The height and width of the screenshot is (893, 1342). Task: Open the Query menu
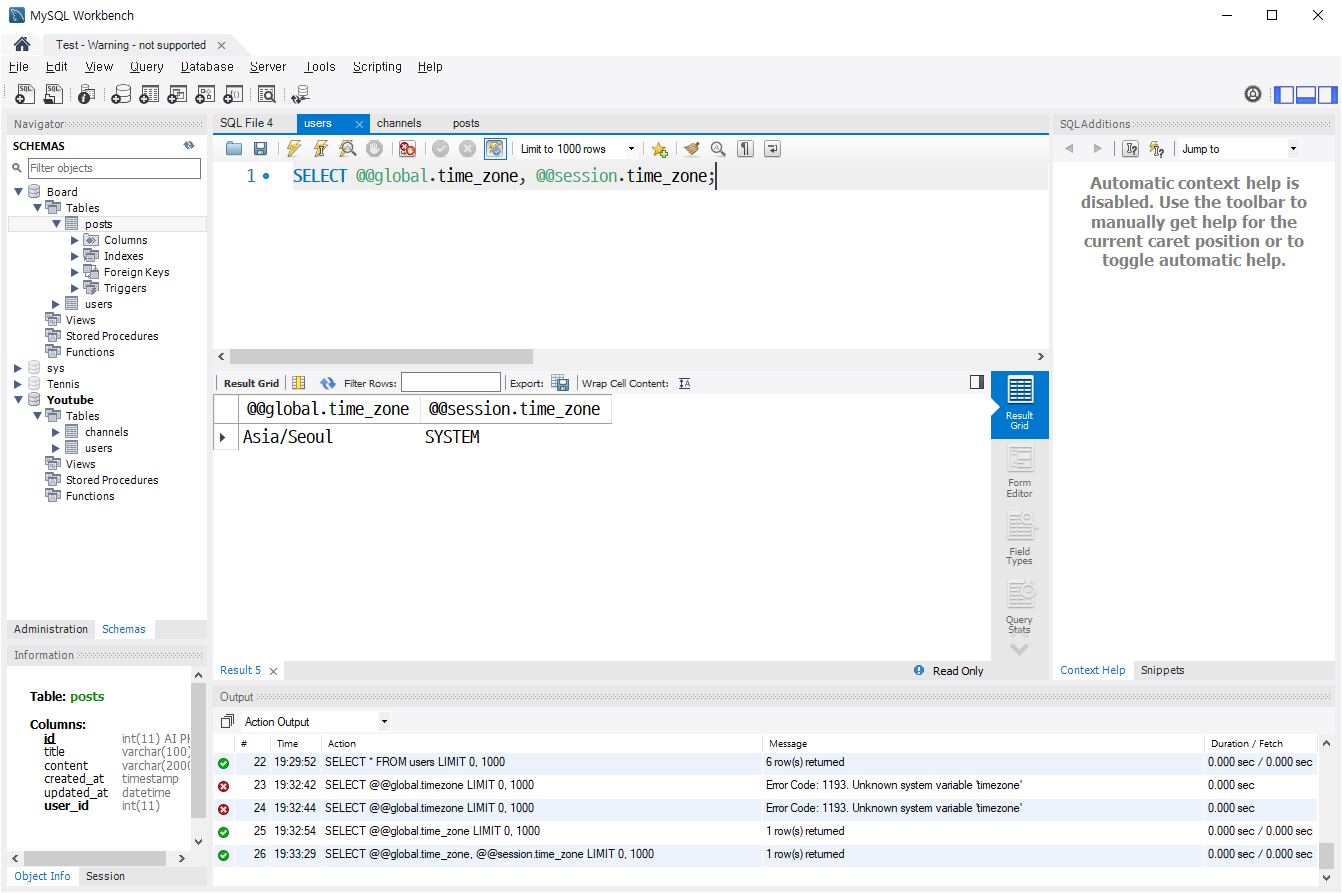[147, 67]
